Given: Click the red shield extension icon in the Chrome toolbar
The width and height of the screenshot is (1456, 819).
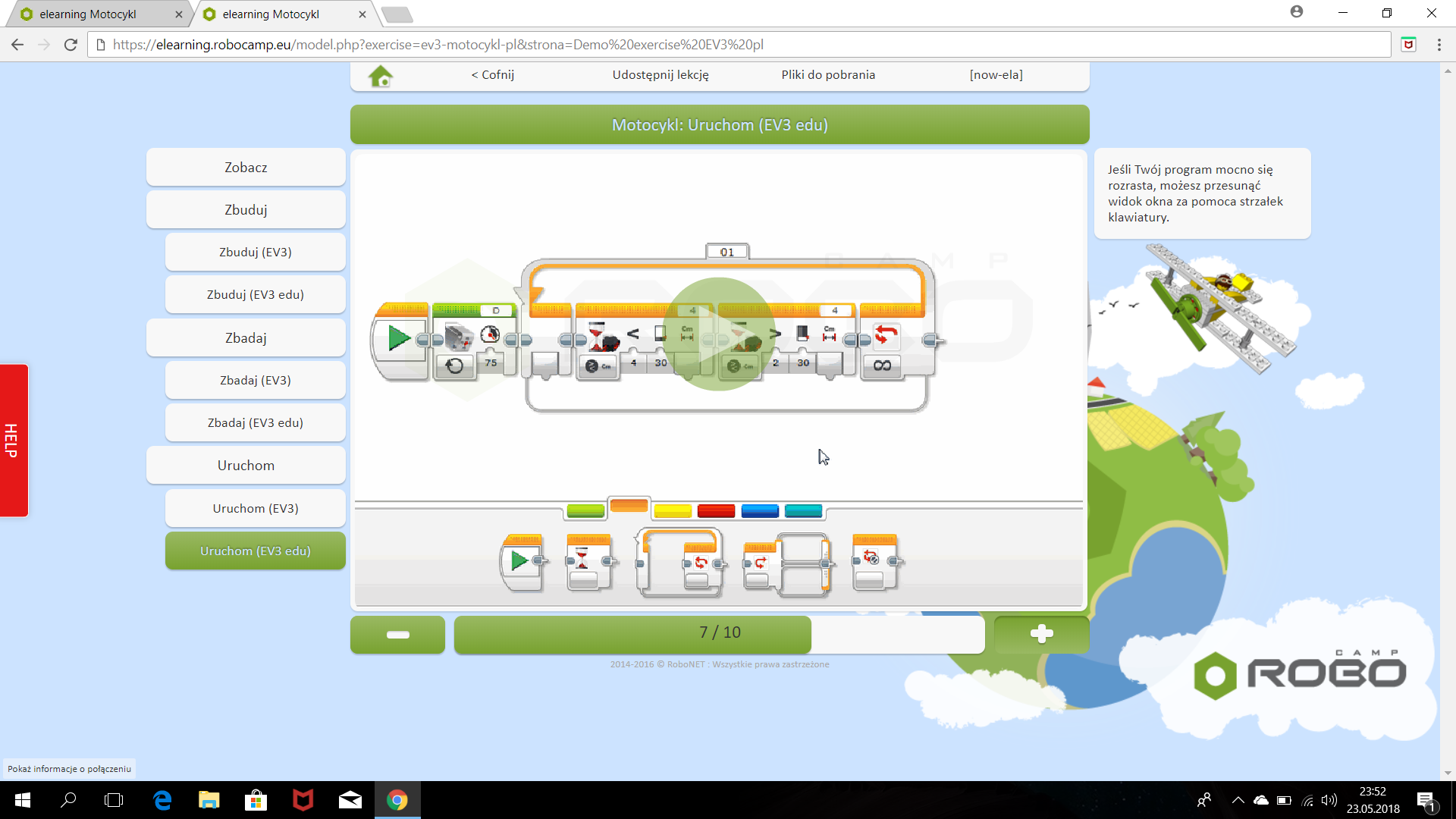Looking at the screenshot, I should point(1408,45).
